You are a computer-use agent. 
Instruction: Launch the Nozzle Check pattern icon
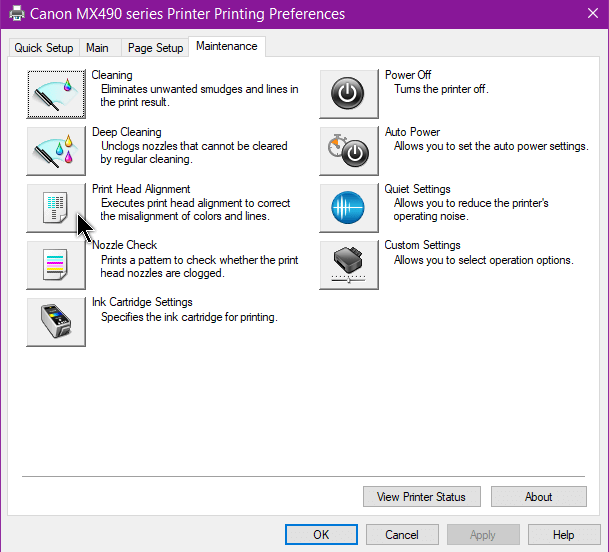(x=56, y=265)
